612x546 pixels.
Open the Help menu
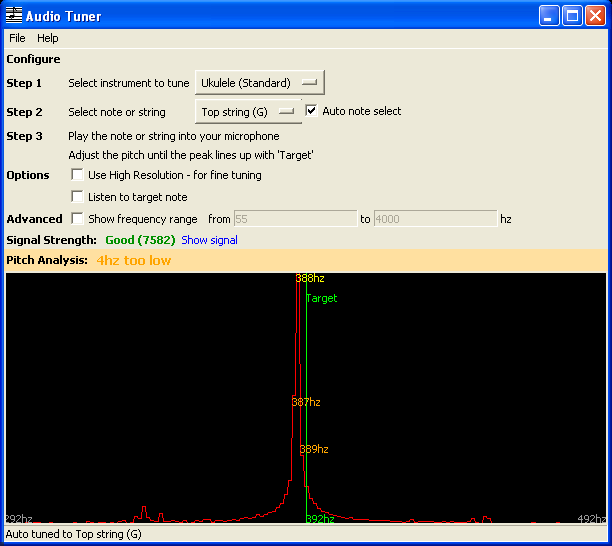tap(48, 38)
